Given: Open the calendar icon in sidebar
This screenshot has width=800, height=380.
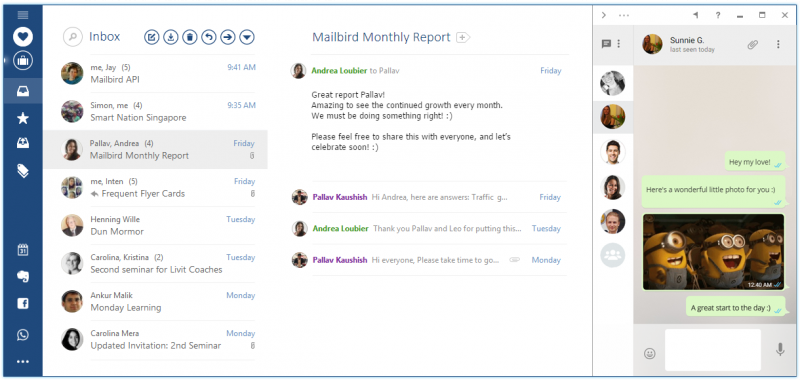Looking at the screenshot, I should 22,250.
